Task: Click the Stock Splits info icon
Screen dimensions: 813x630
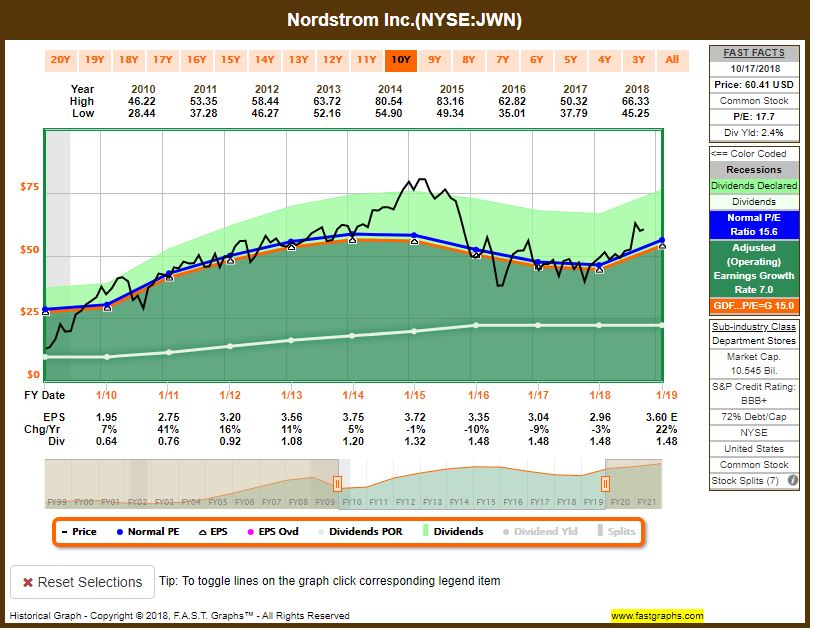Action: click(792, 481)
